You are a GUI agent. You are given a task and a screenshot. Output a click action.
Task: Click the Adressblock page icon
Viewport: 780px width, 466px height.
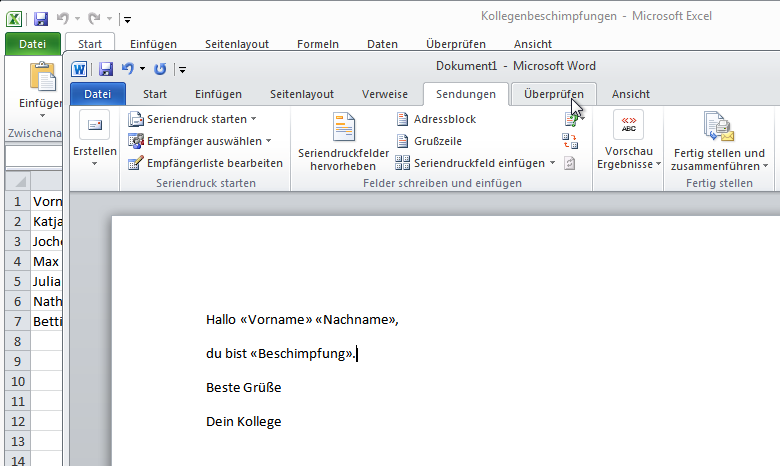(x=402, y=119)
